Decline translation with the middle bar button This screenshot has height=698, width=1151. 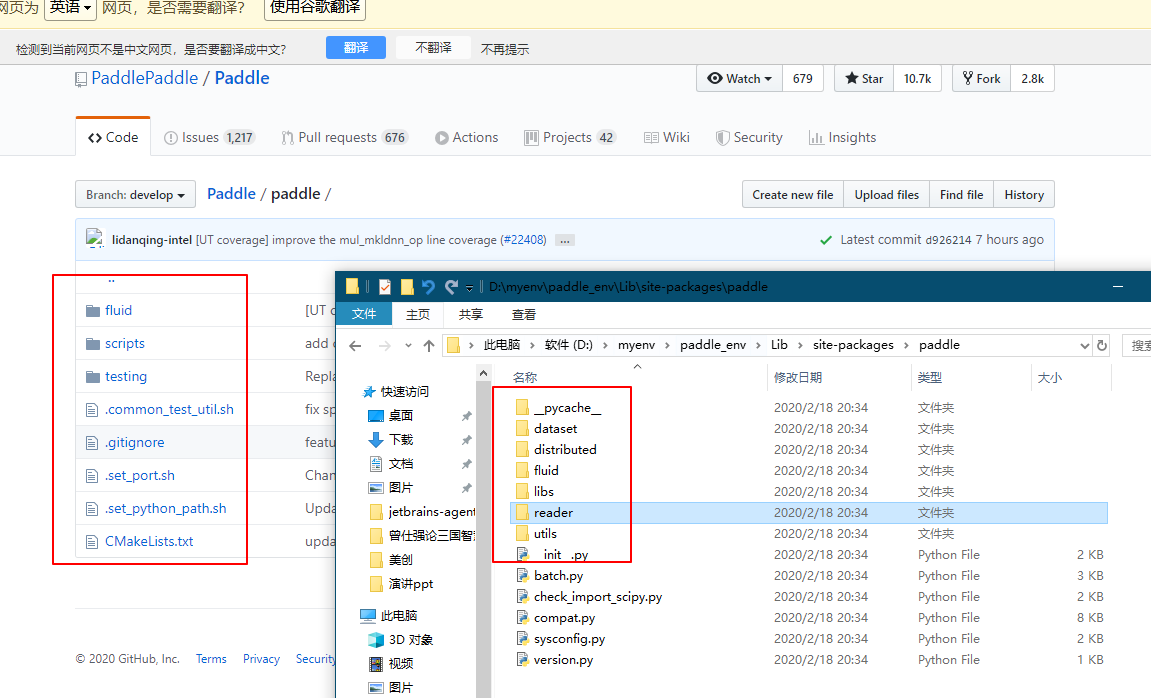(433, 48)
